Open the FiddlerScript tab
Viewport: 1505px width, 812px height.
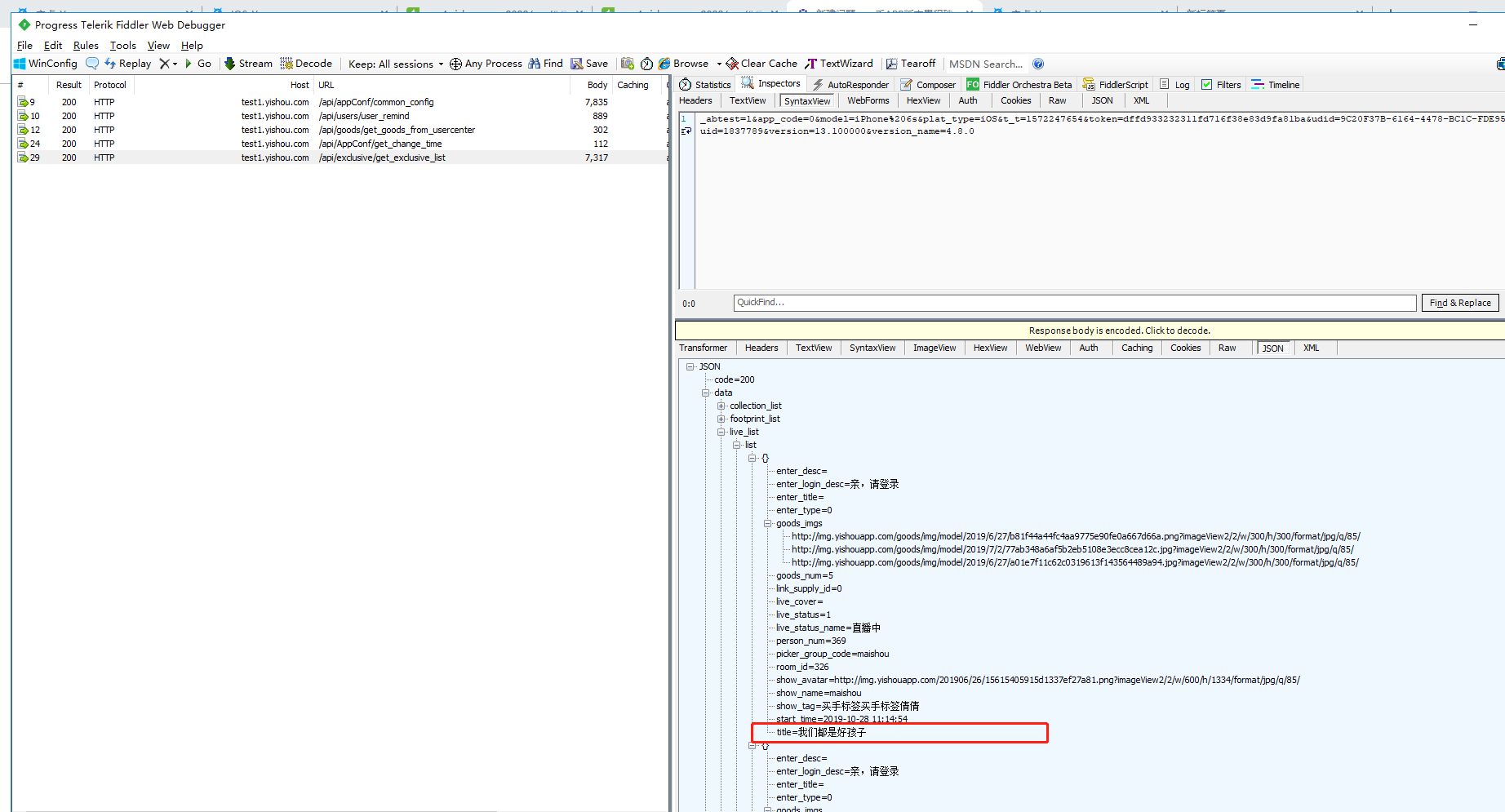1116,85
